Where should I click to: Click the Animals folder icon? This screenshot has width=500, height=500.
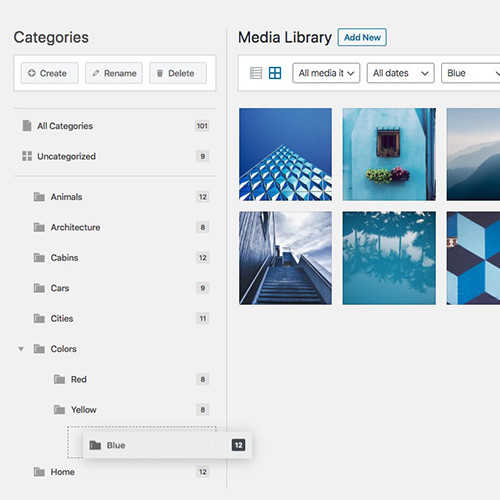[39, 197]
